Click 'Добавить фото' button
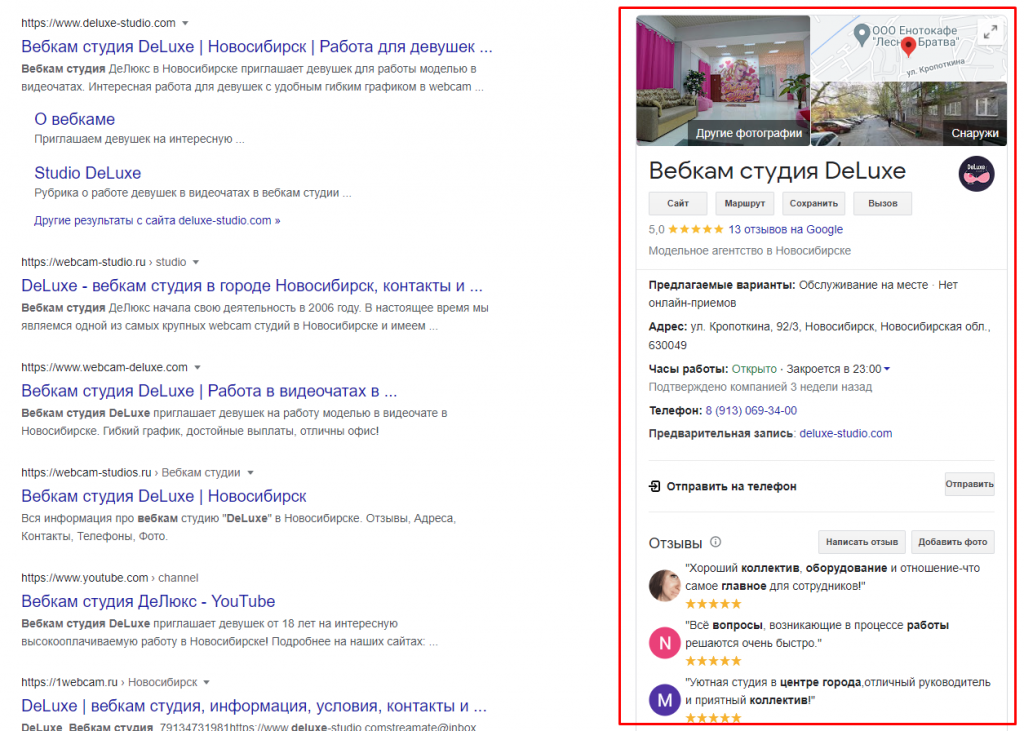This screenshot has width=1024, height=731. pos(953,542)
